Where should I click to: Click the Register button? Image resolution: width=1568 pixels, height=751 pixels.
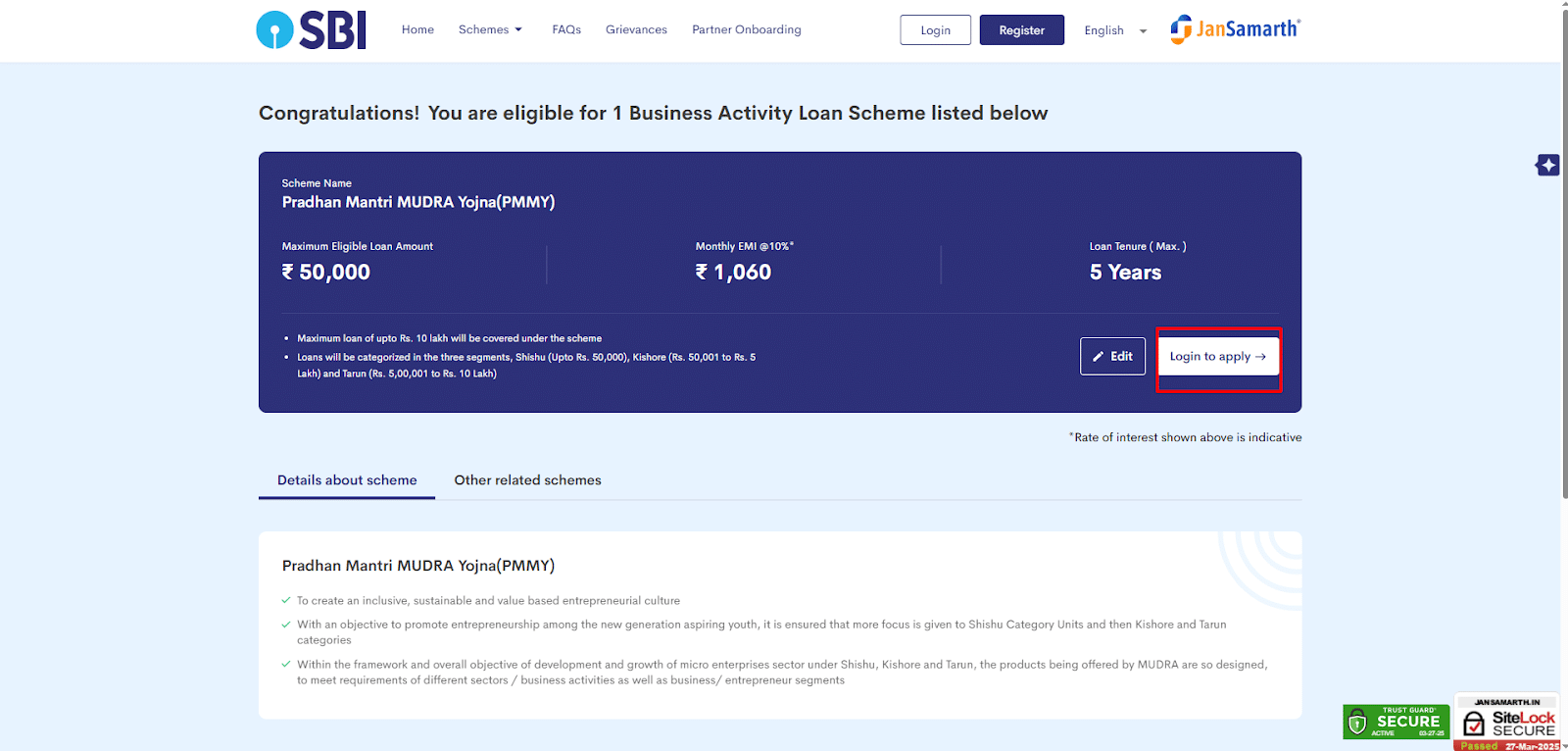point(1021,30)
